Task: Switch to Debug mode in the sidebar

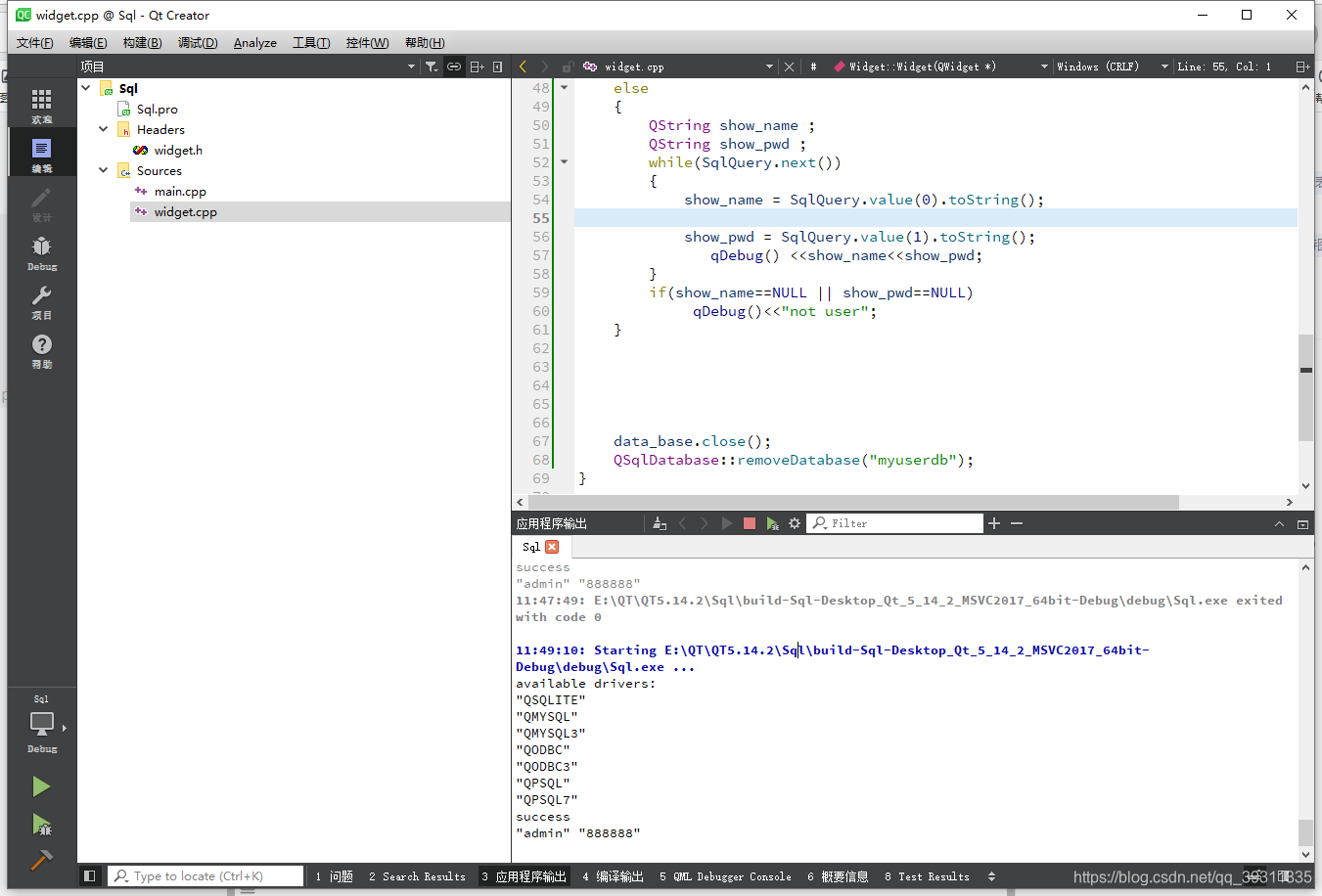Action: point(41,252)
